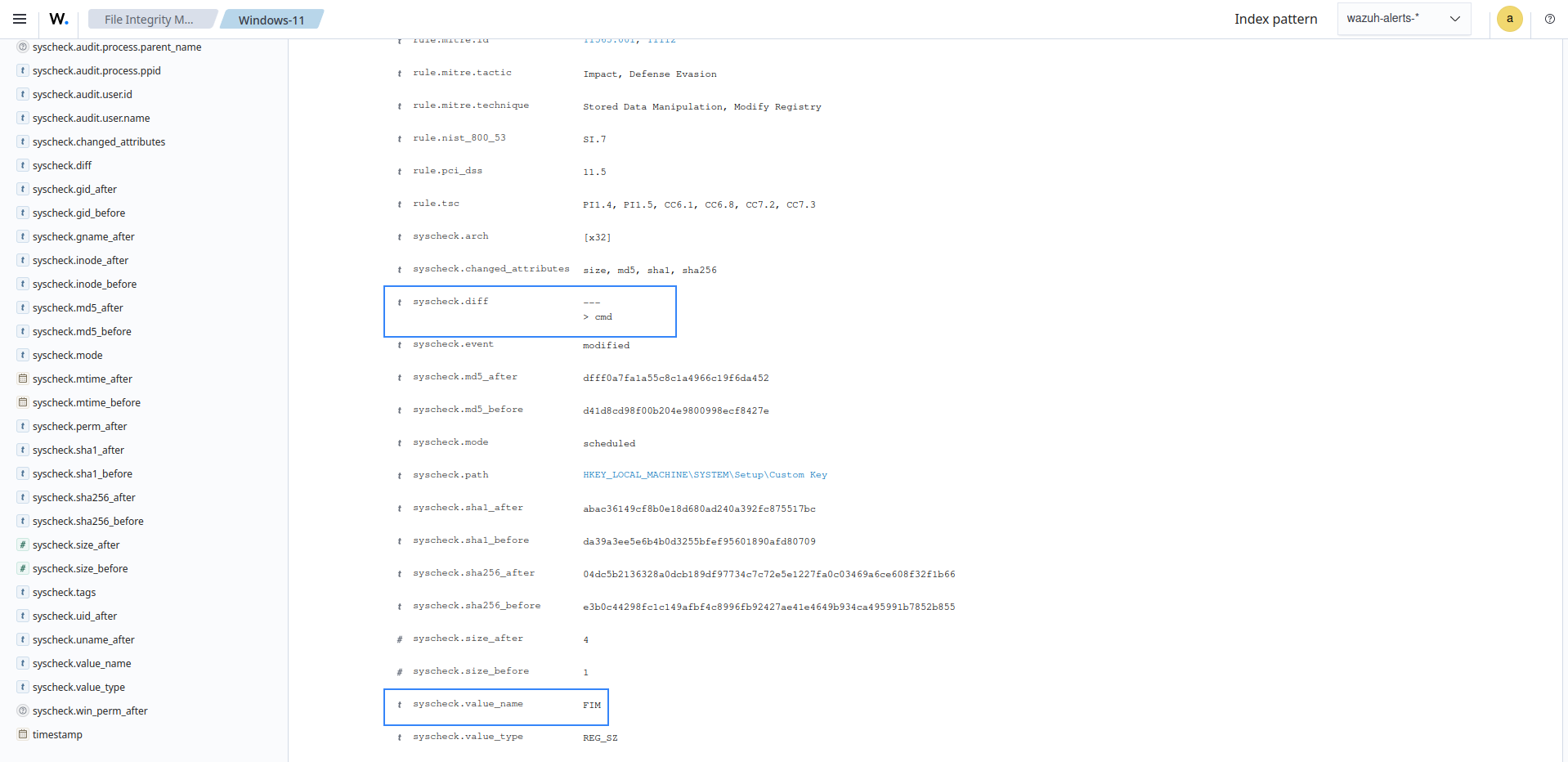The height and width of the screenshot is (762, 1568).
Task: Open the wazuh-alerts-* index pattern dropdown
Action: 1403,19
